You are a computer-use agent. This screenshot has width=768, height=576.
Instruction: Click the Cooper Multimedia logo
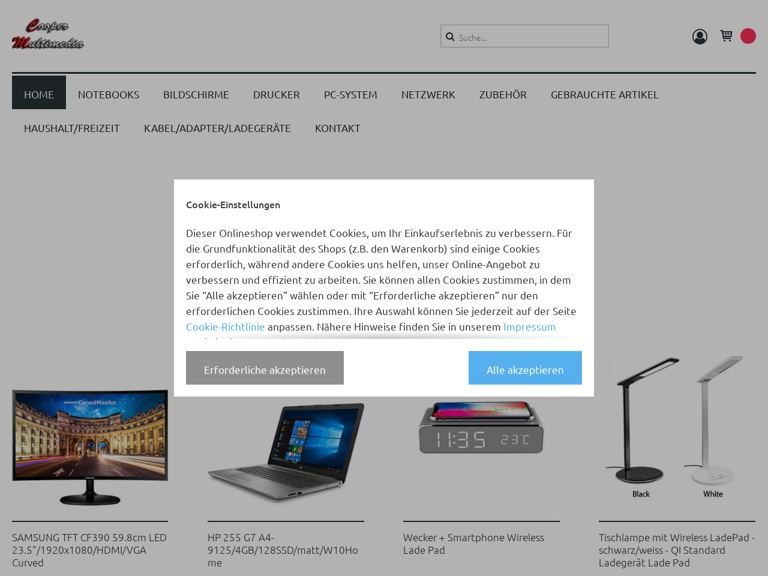pyautogui.click(x=48, y=34)
